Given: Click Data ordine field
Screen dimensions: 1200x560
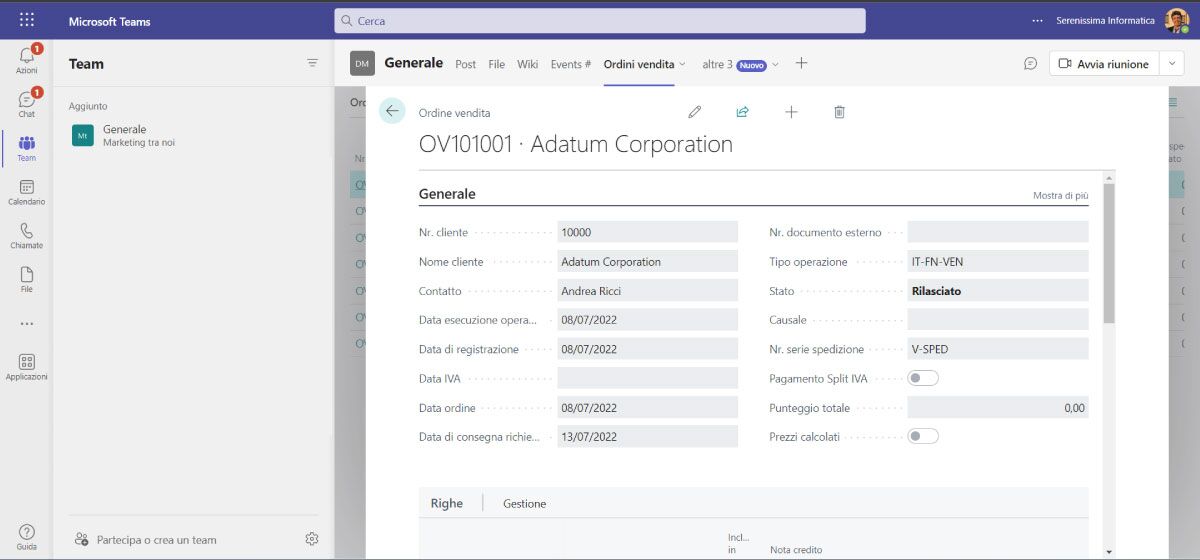Looking at the screenshot, I should pos(647,408).
